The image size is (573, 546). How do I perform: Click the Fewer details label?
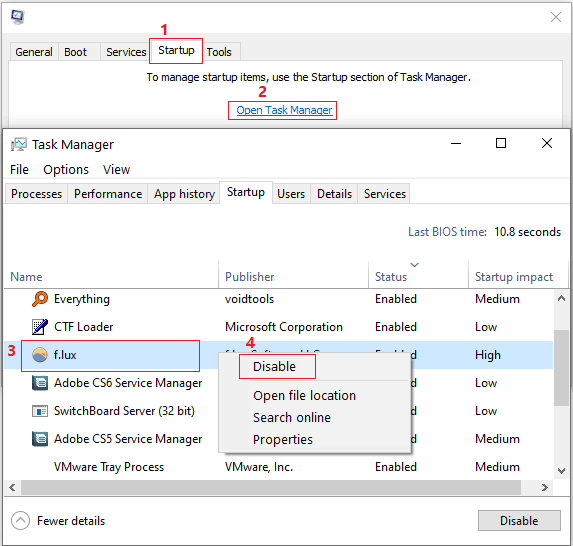(71, 521)
